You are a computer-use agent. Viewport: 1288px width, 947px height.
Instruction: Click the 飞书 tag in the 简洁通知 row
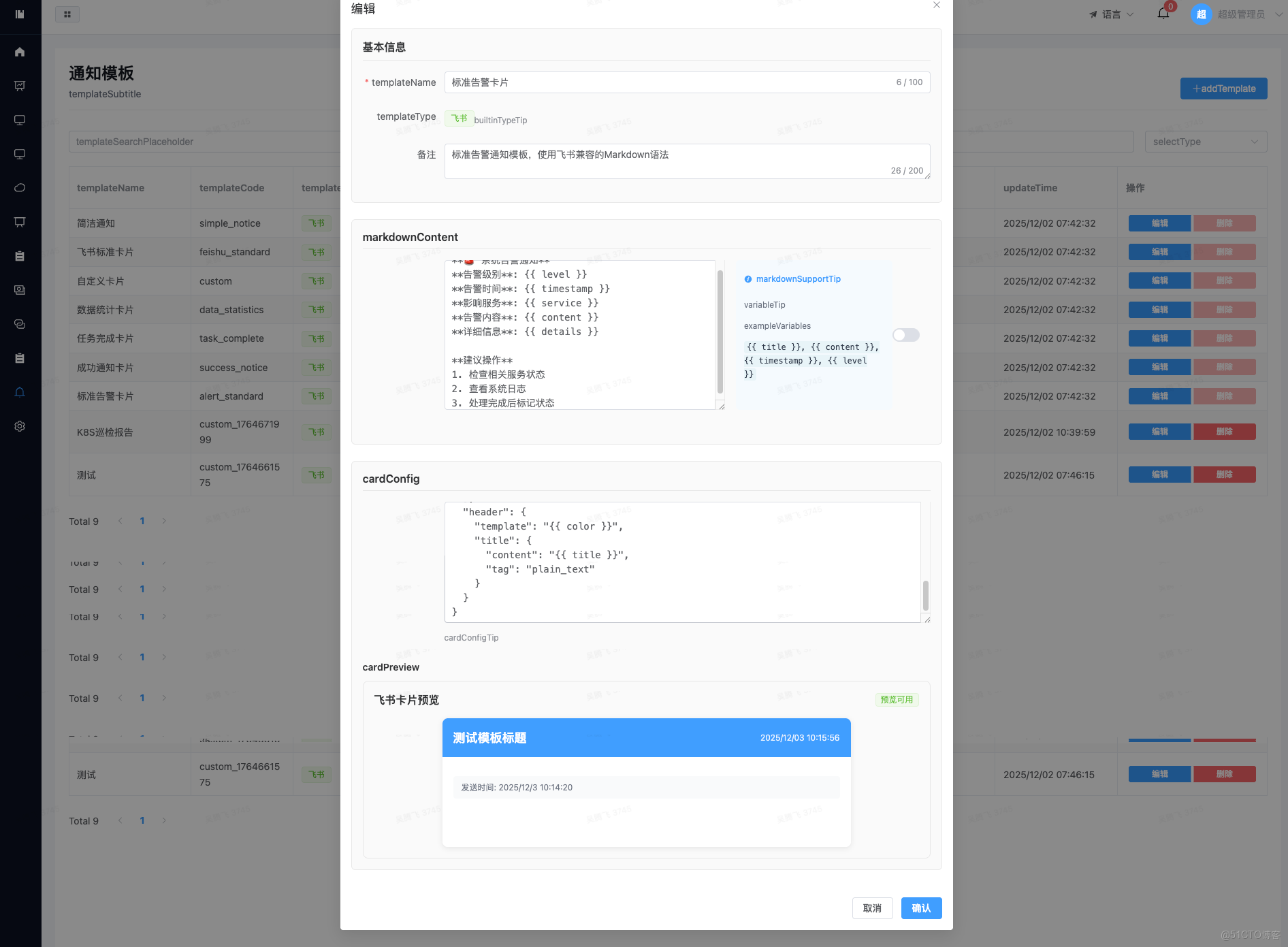point(317,223)
